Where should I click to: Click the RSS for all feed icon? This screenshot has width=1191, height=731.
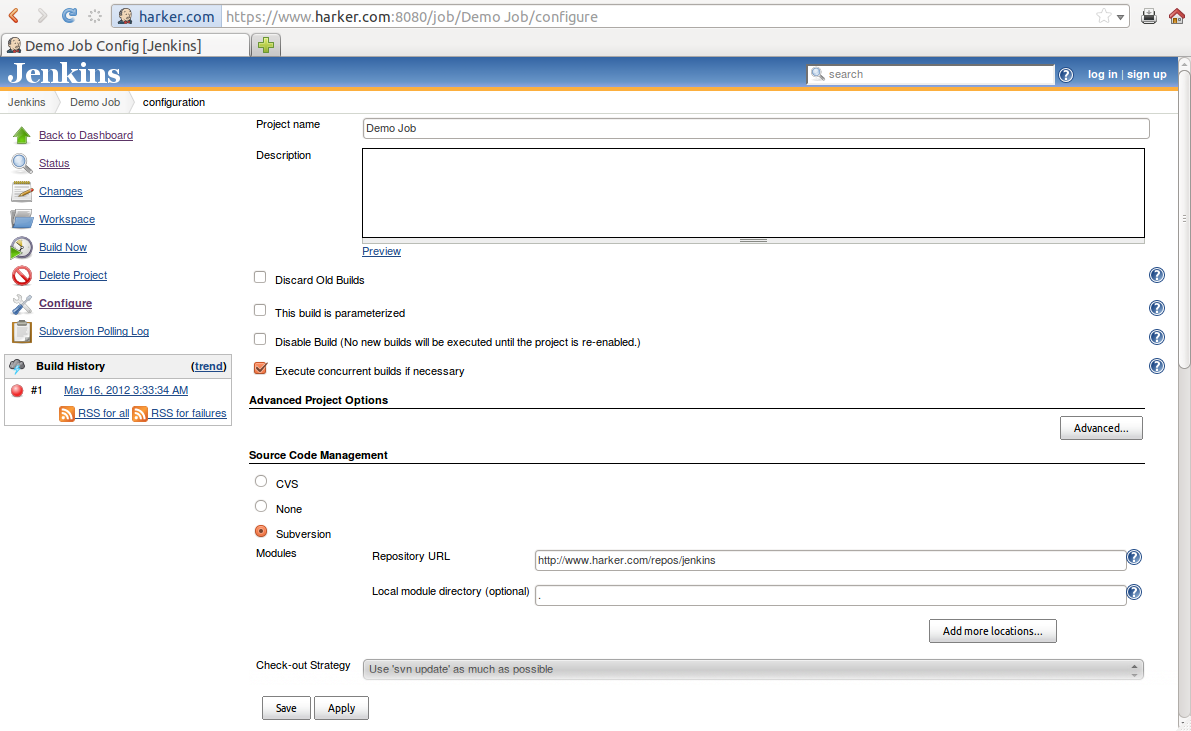coord(67,413)
